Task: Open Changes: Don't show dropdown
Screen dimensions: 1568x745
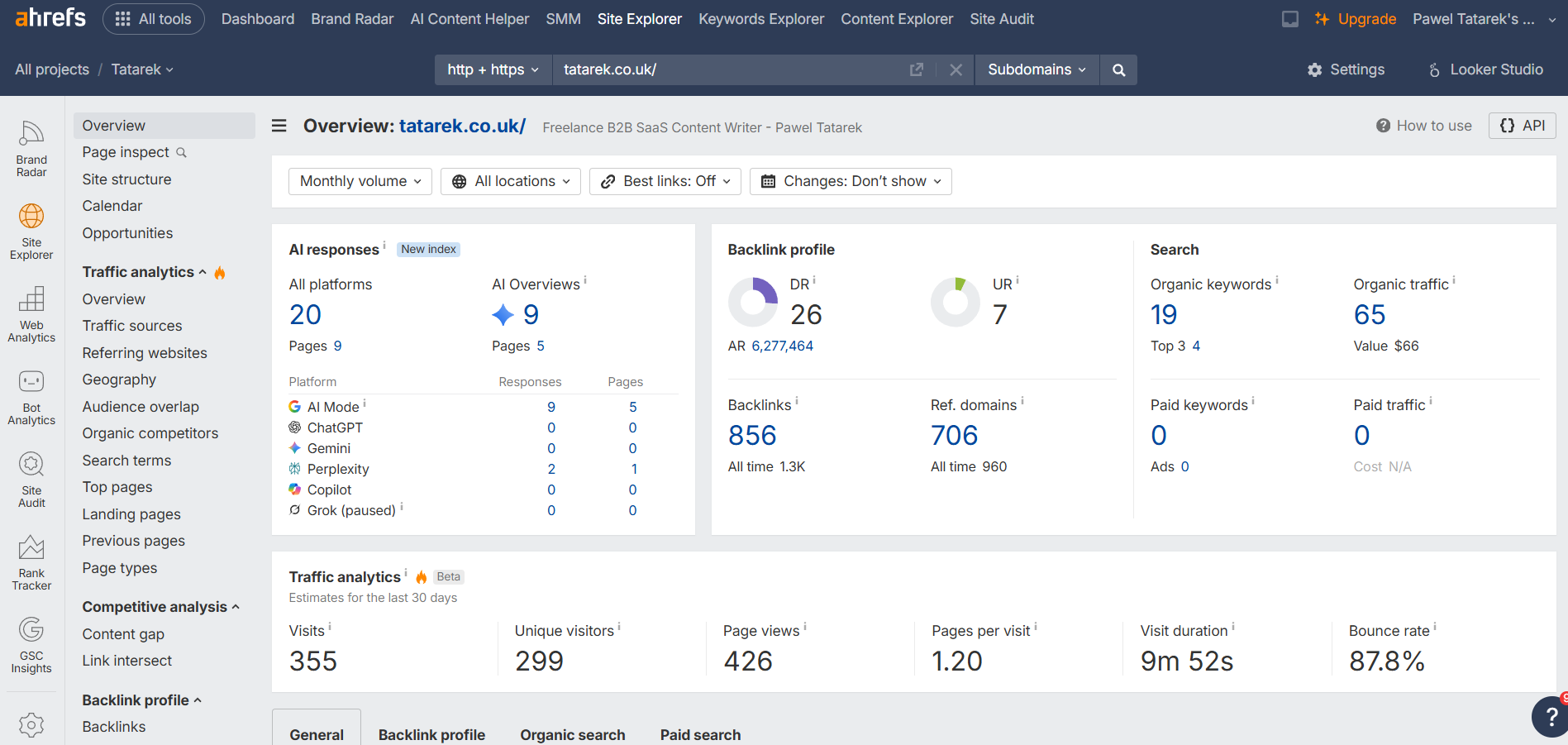Action: tap(851, 181)
